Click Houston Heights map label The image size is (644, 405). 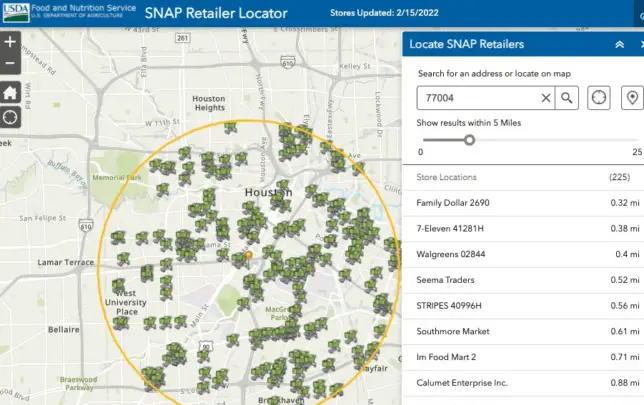[x=209, y=103]
